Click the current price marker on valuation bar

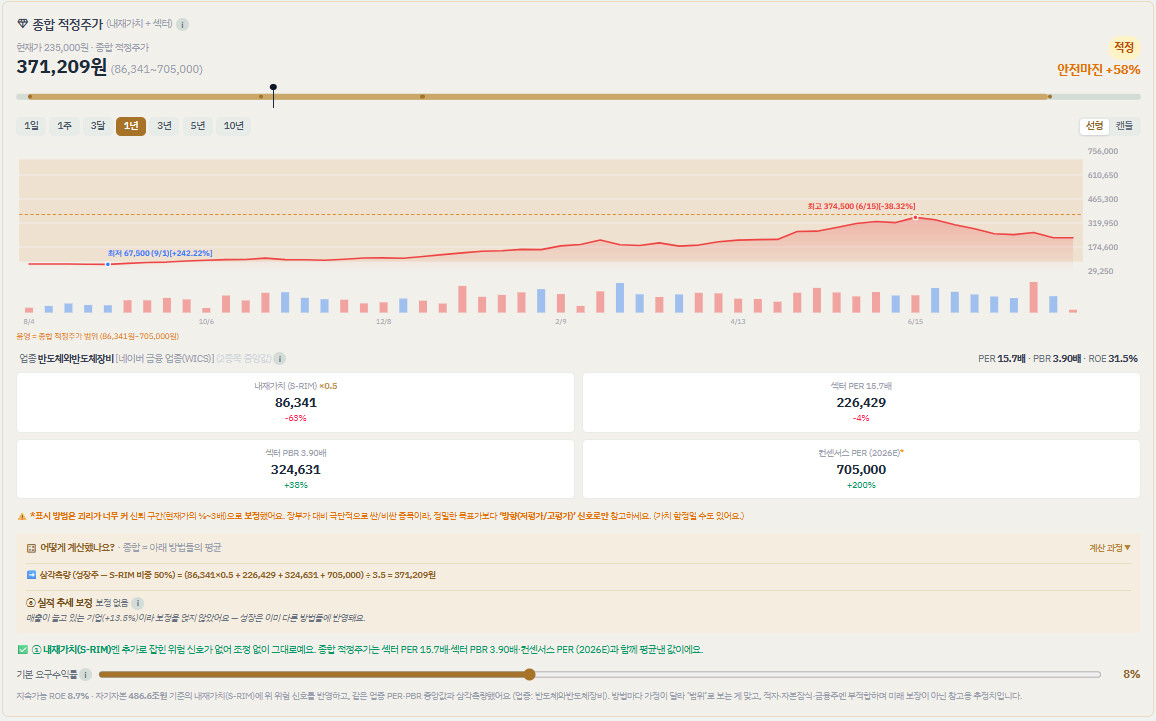pyautogui.click(x=274, y=96)
